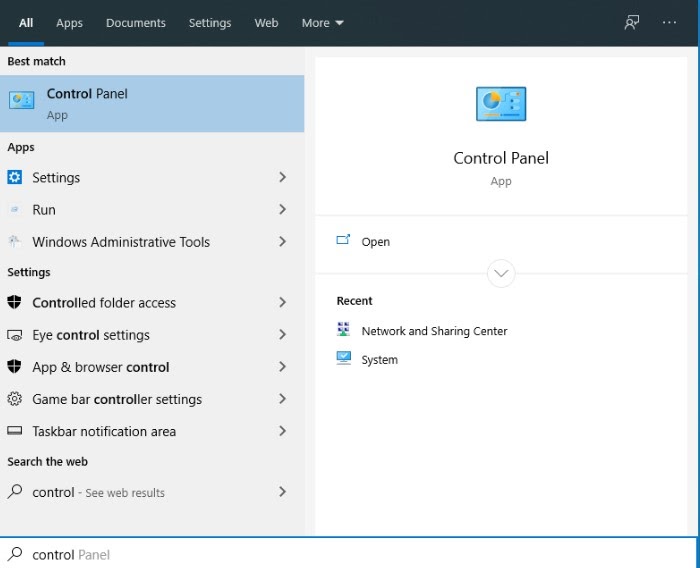Open the feedback icon in top bar
This screenshot has height=568, width=700.
click(x=631, y=23)
